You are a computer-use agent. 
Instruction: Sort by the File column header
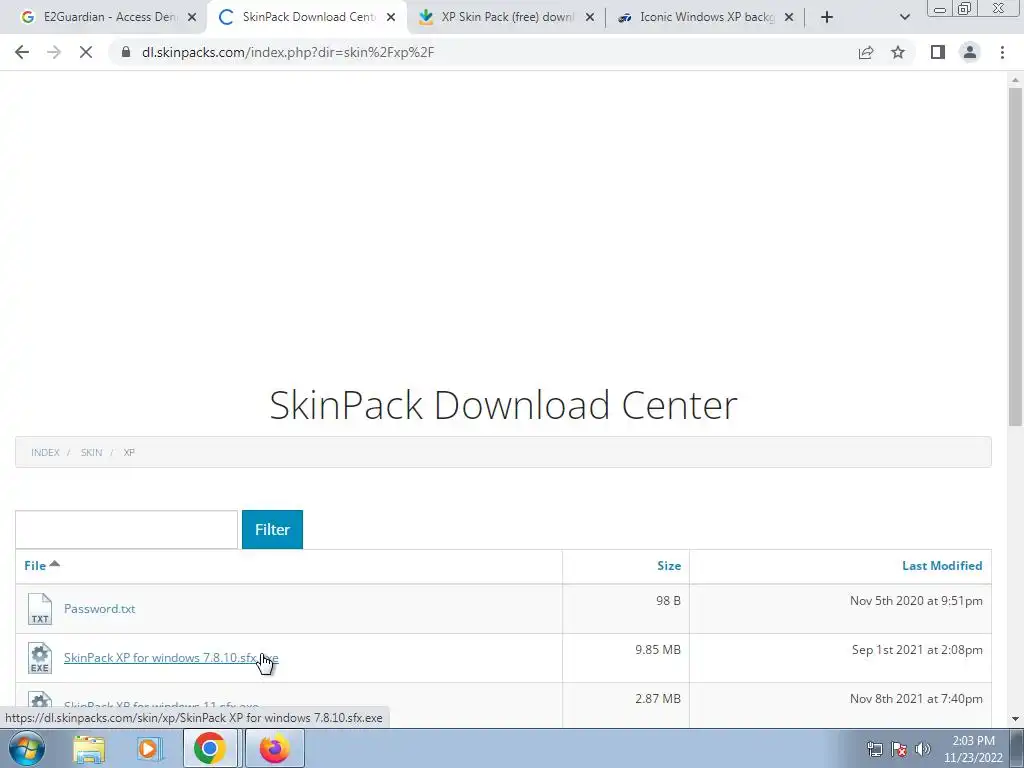point(35,566)
